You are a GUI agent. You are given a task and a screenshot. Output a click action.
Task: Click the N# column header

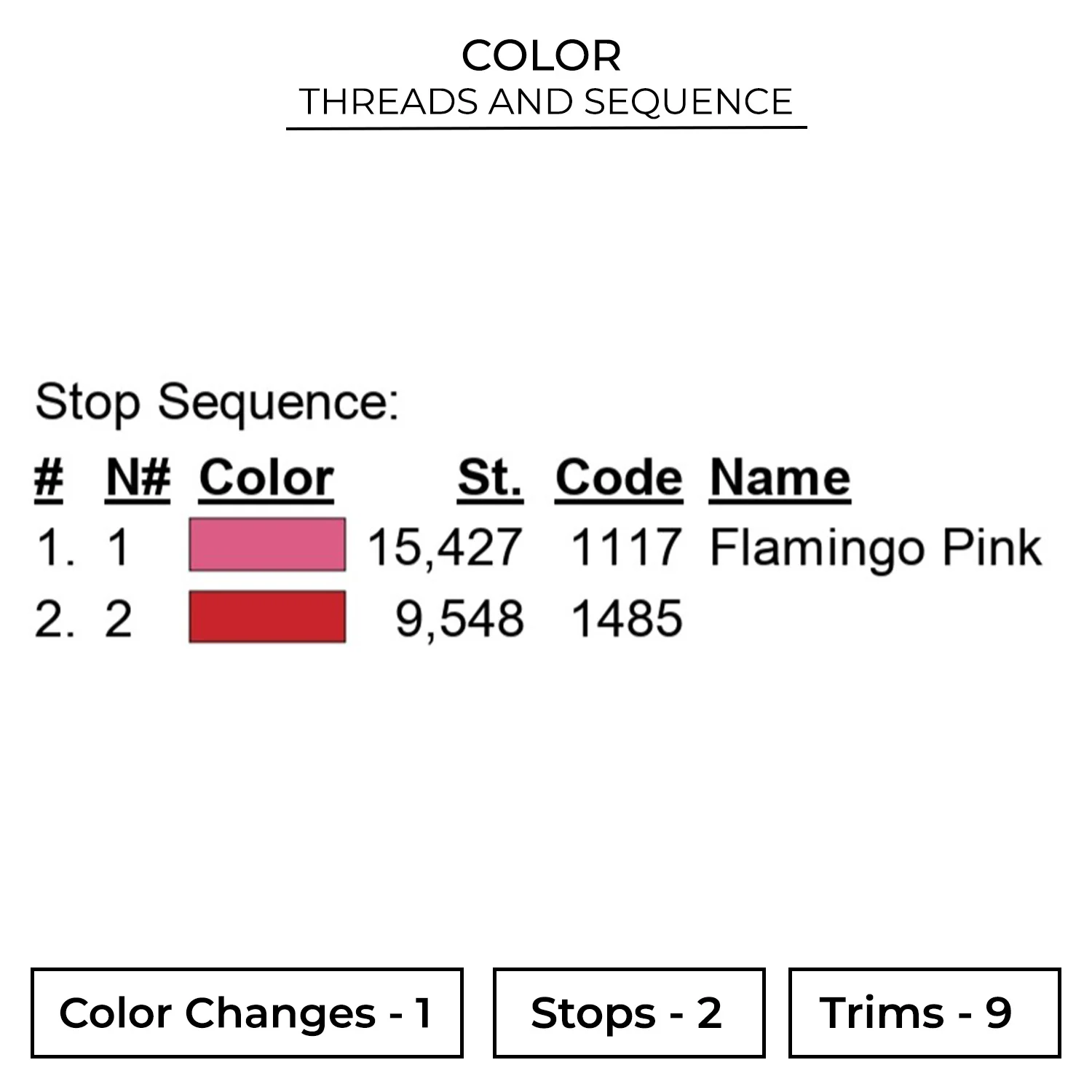[x=138, y=478]
